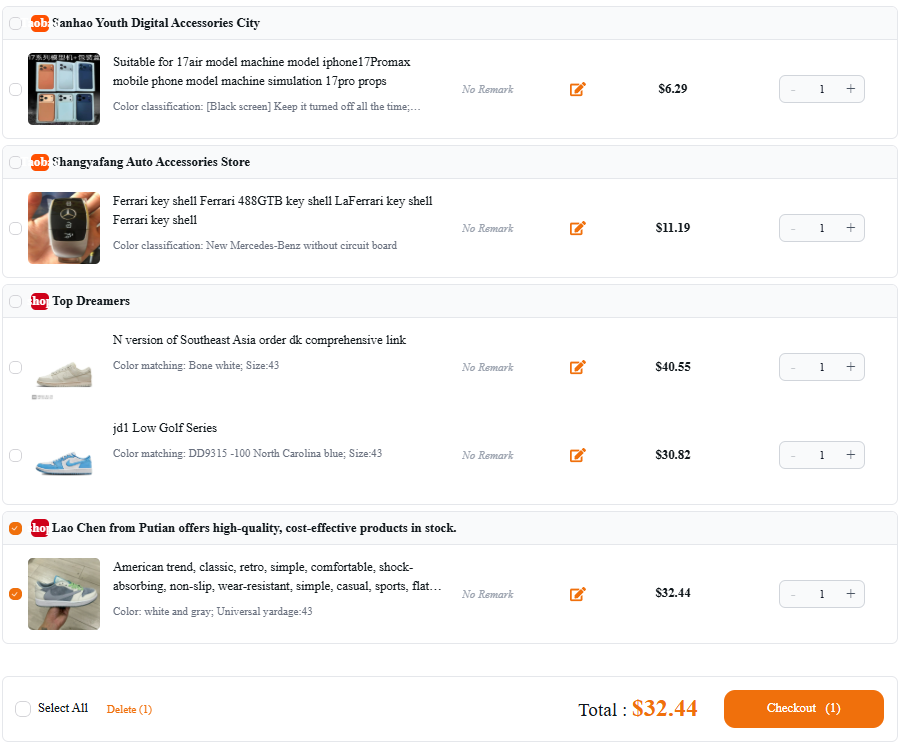
Task: Edit remark for jd1 Low Golf Series
Action: click(577, 455)
